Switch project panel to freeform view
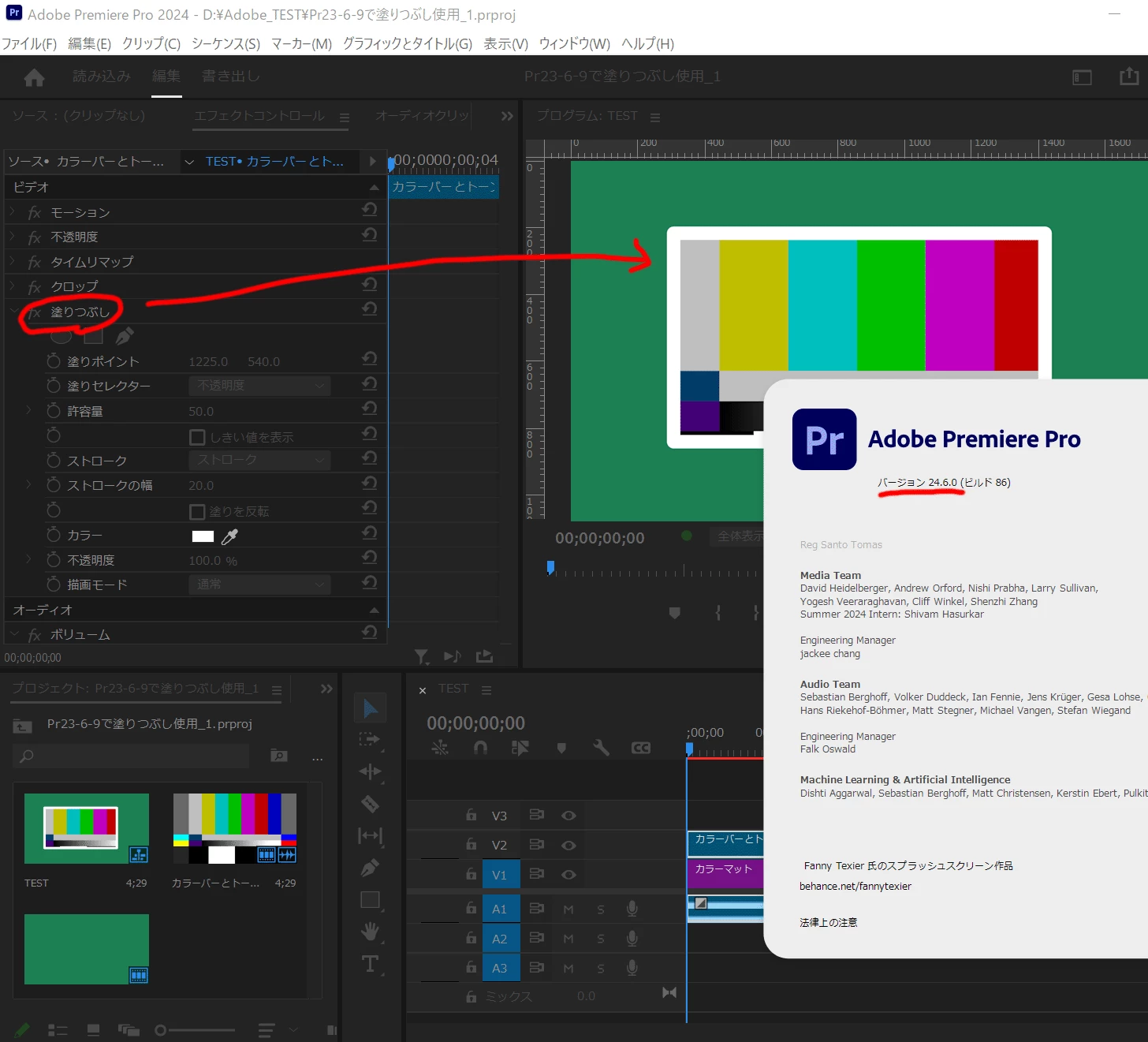 [129, 1030]
